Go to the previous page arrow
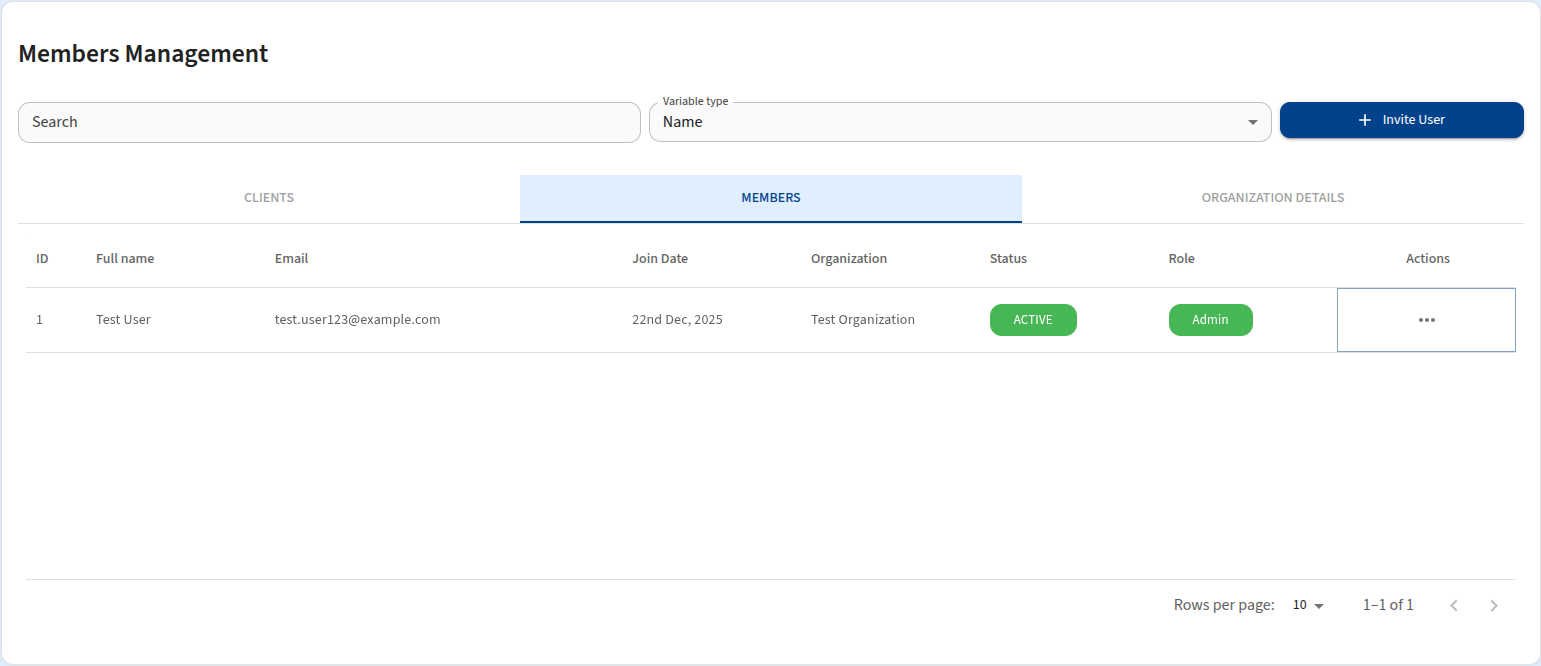 point(1454,605)
